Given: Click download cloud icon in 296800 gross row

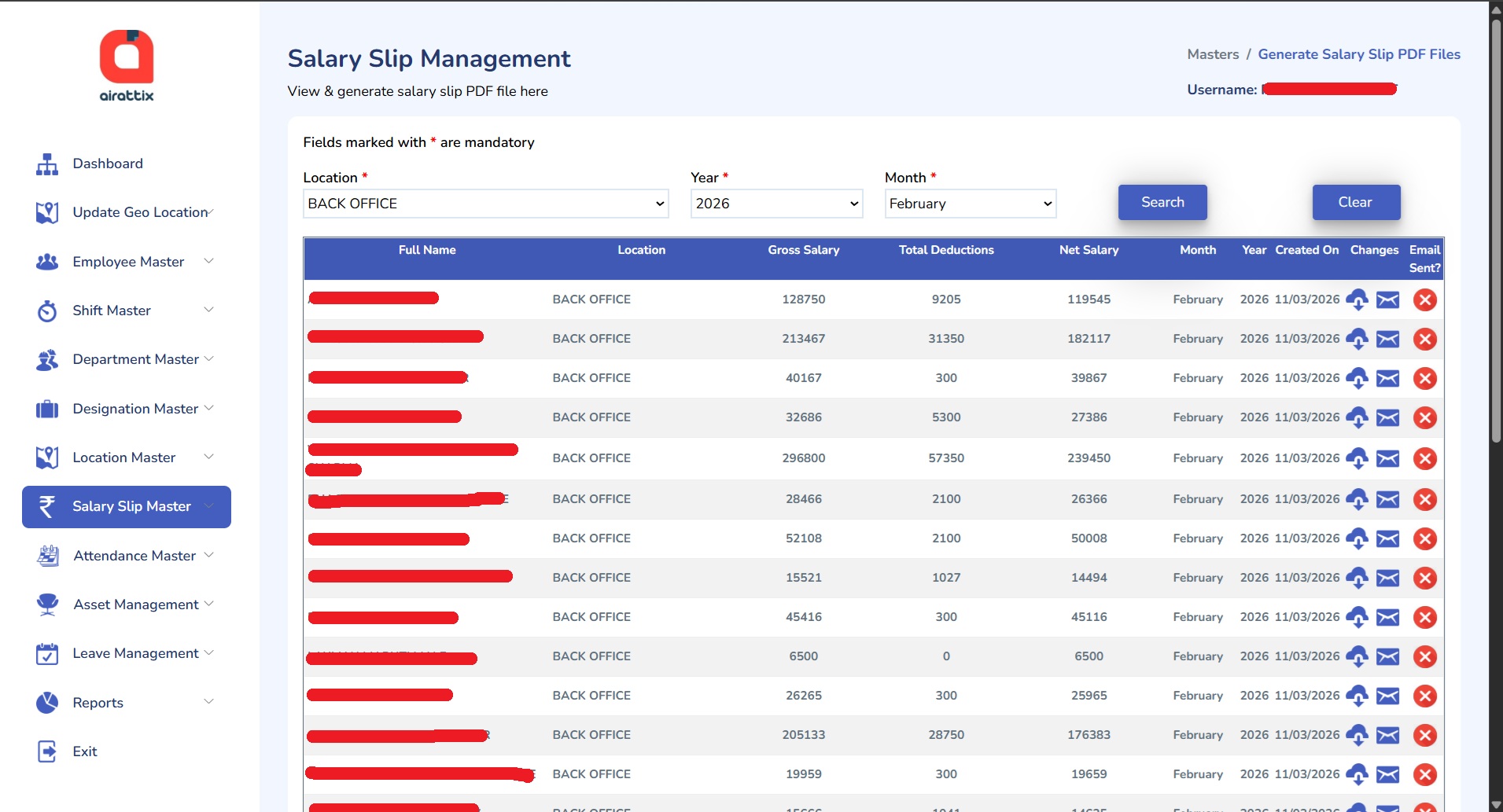Looking at the screenshot, I should [x=1357, y=458].
